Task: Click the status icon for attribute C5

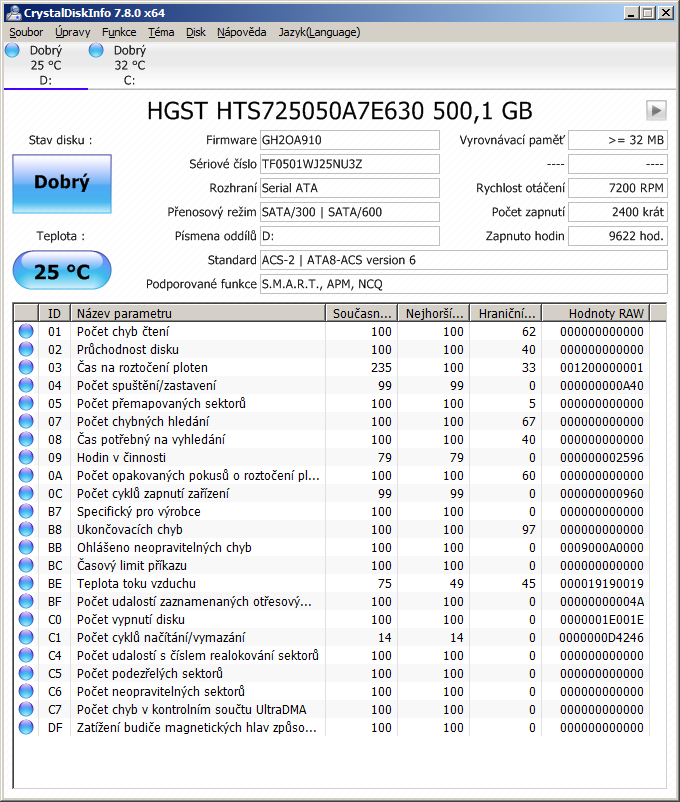Action: click(26, 673)
